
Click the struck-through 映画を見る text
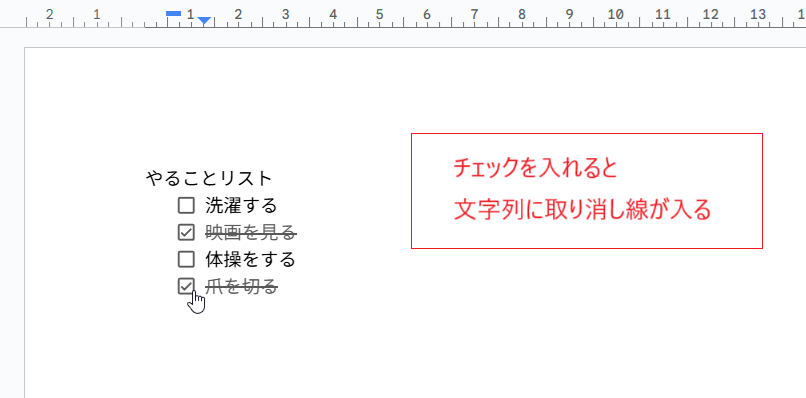coord(251,232)
